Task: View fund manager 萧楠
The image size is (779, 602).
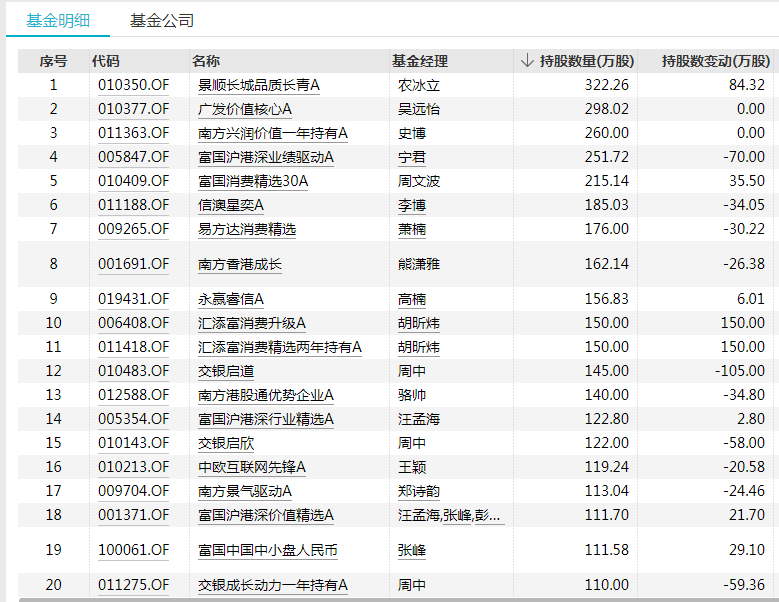Action: (x=411, y=228)
